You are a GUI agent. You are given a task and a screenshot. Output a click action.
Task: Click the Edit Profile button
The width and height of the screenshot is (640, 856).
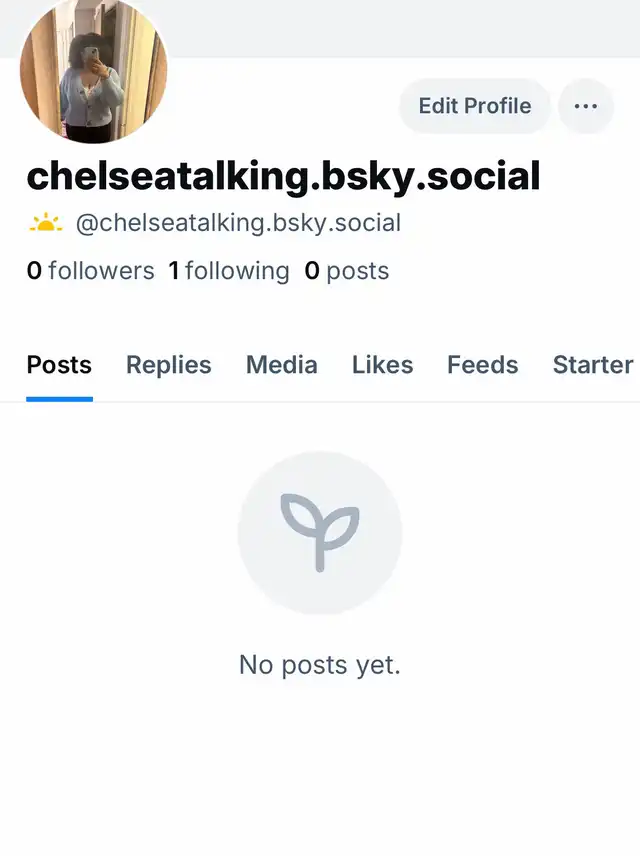pyautogui.click(x=475, y=106)
